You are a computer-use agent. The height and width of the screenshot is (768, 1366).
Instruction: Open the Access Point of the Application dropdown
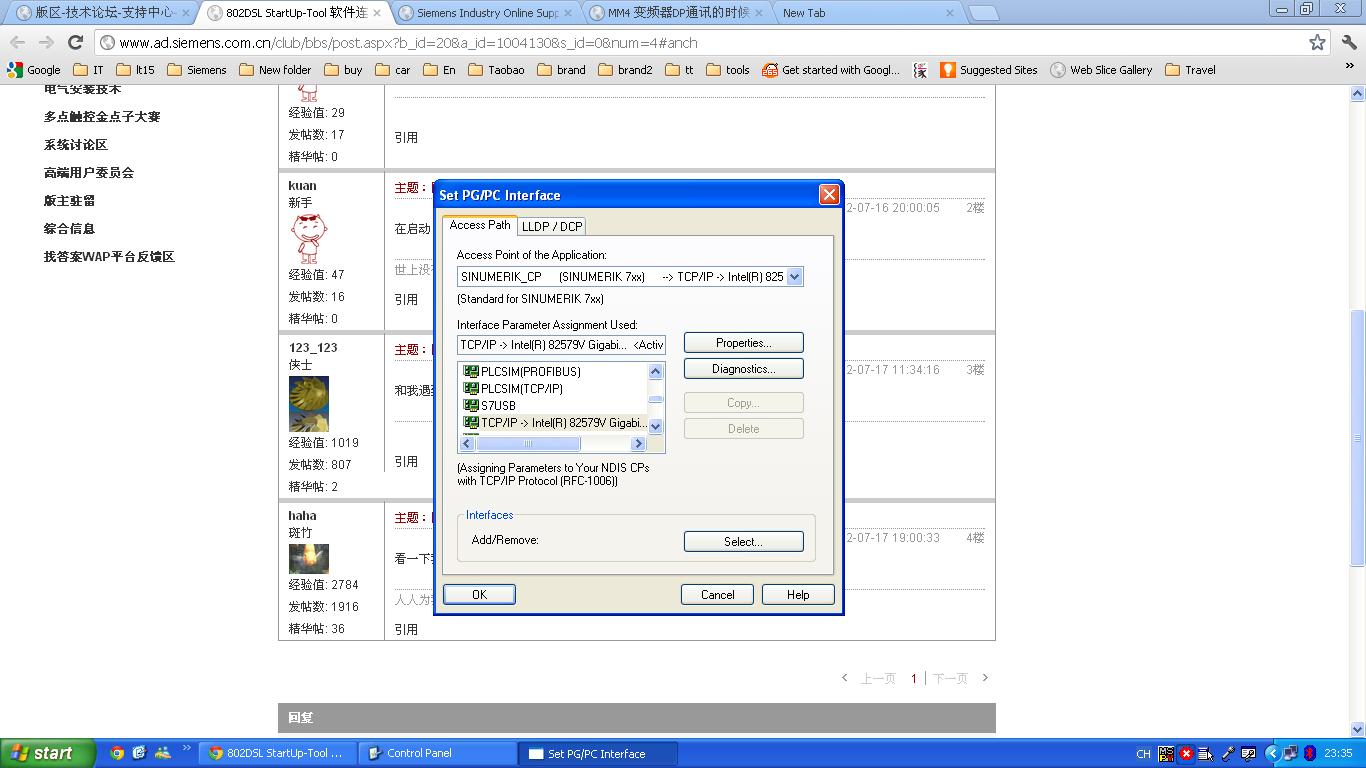[794, 277]
